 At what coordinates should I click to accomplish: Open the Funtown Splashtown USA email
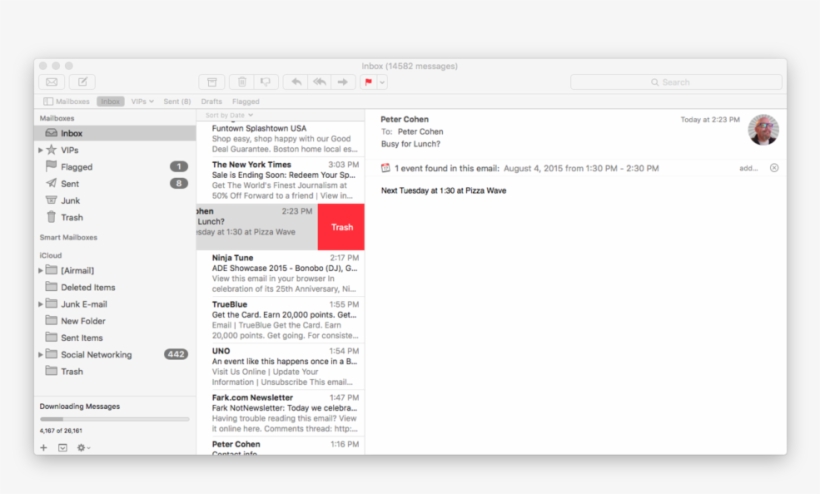point(281,138)
